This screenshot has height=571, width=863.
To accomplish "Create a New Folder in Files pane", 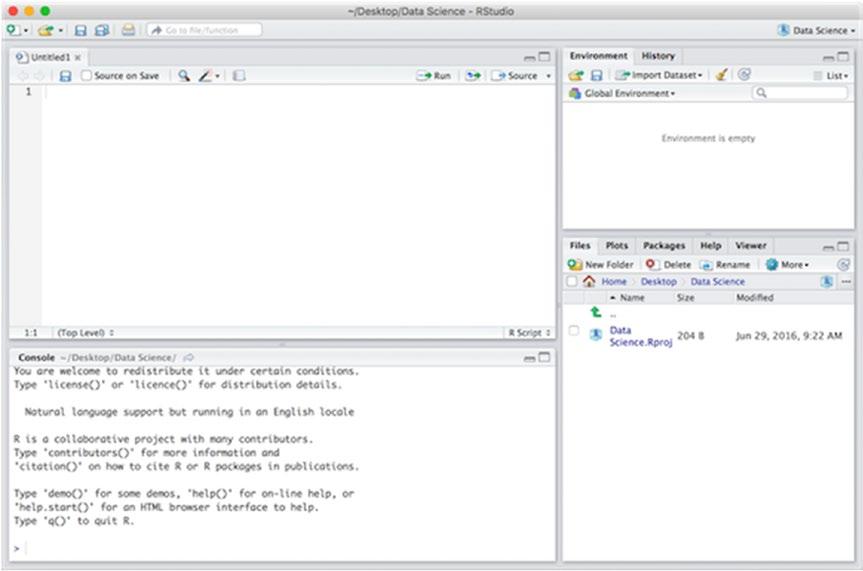I will click(600, 265).
